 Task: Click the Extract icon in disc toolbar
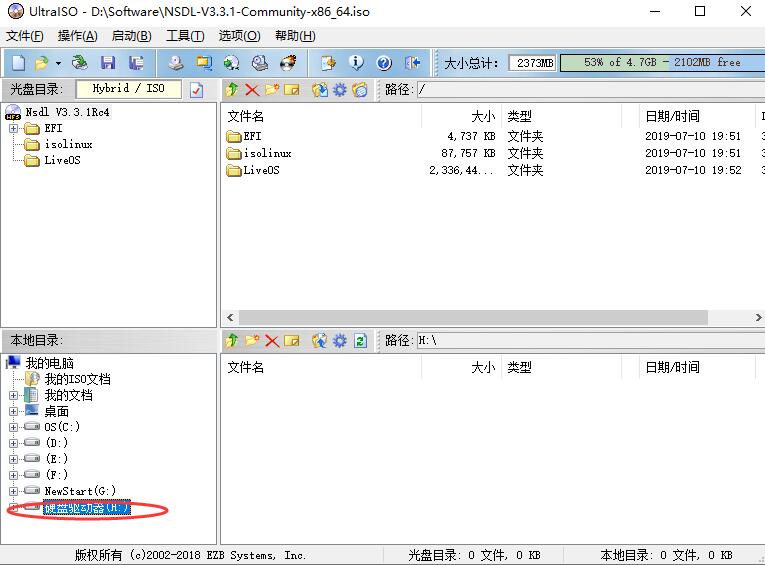pos(320,90)
